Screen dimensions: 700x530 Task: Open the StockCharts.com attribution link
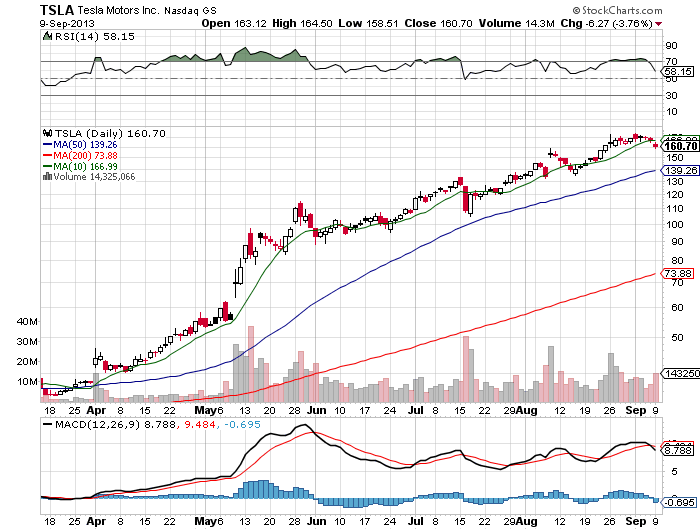(x=617, y=10)
